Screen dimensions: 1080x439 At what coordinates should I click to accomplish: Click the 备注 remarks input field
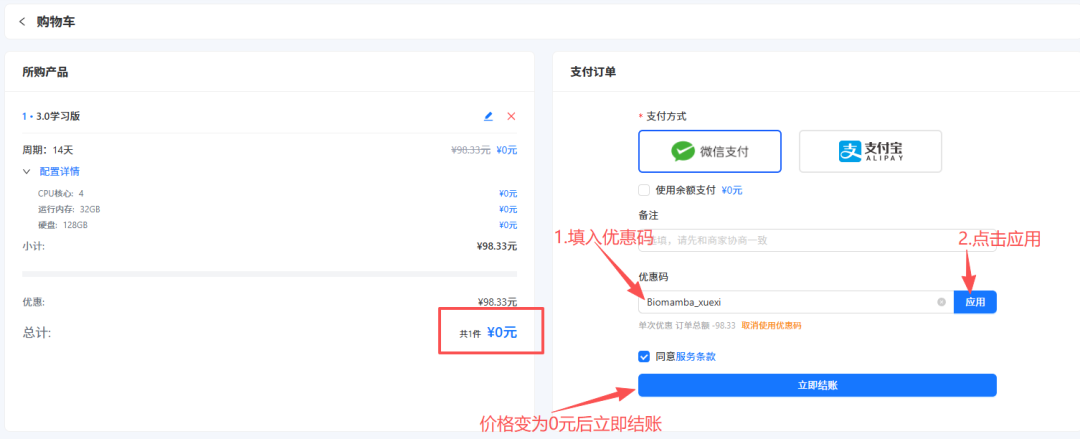(x=817, y=241)
